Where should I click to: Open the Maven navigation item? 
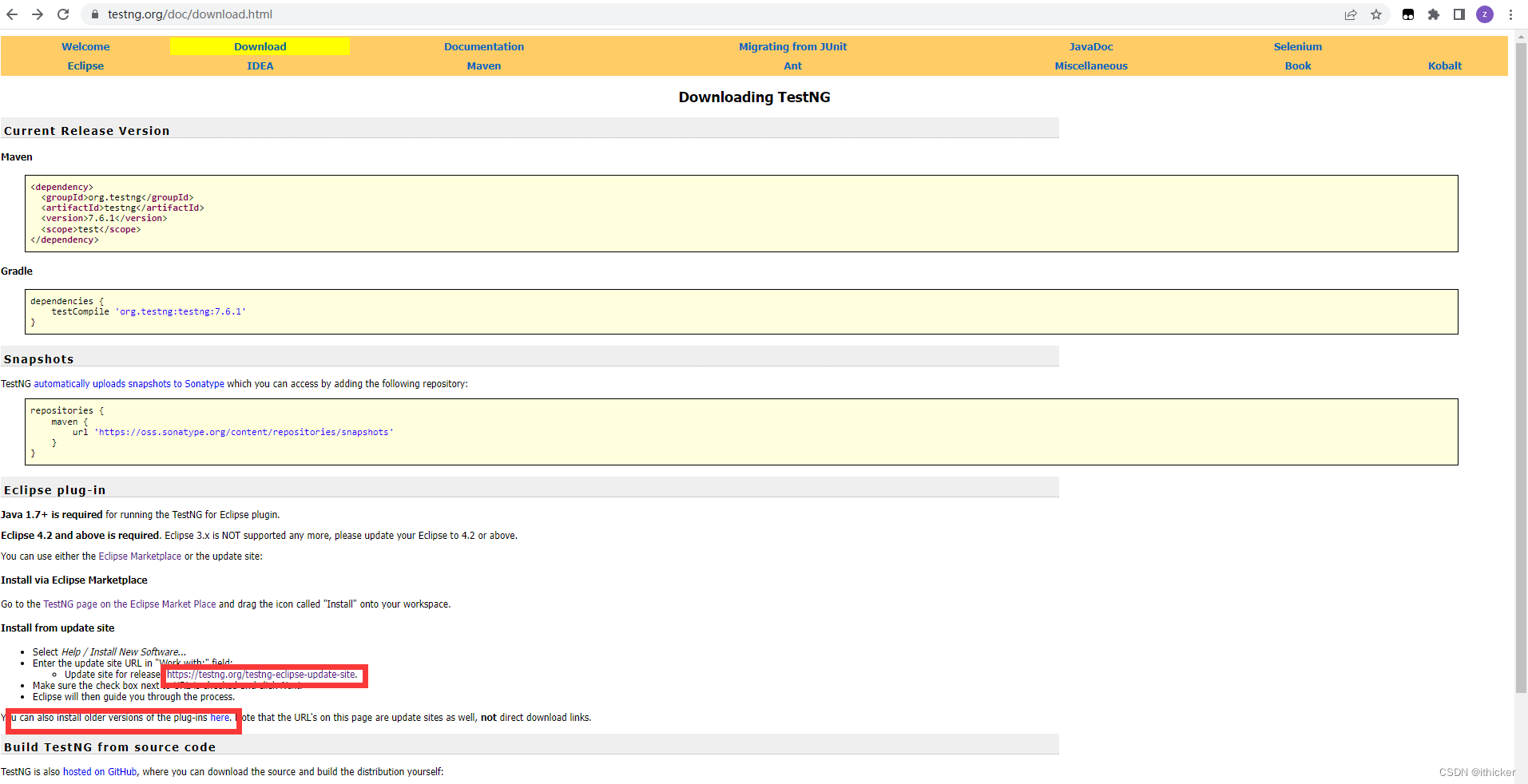pos(484,65)
